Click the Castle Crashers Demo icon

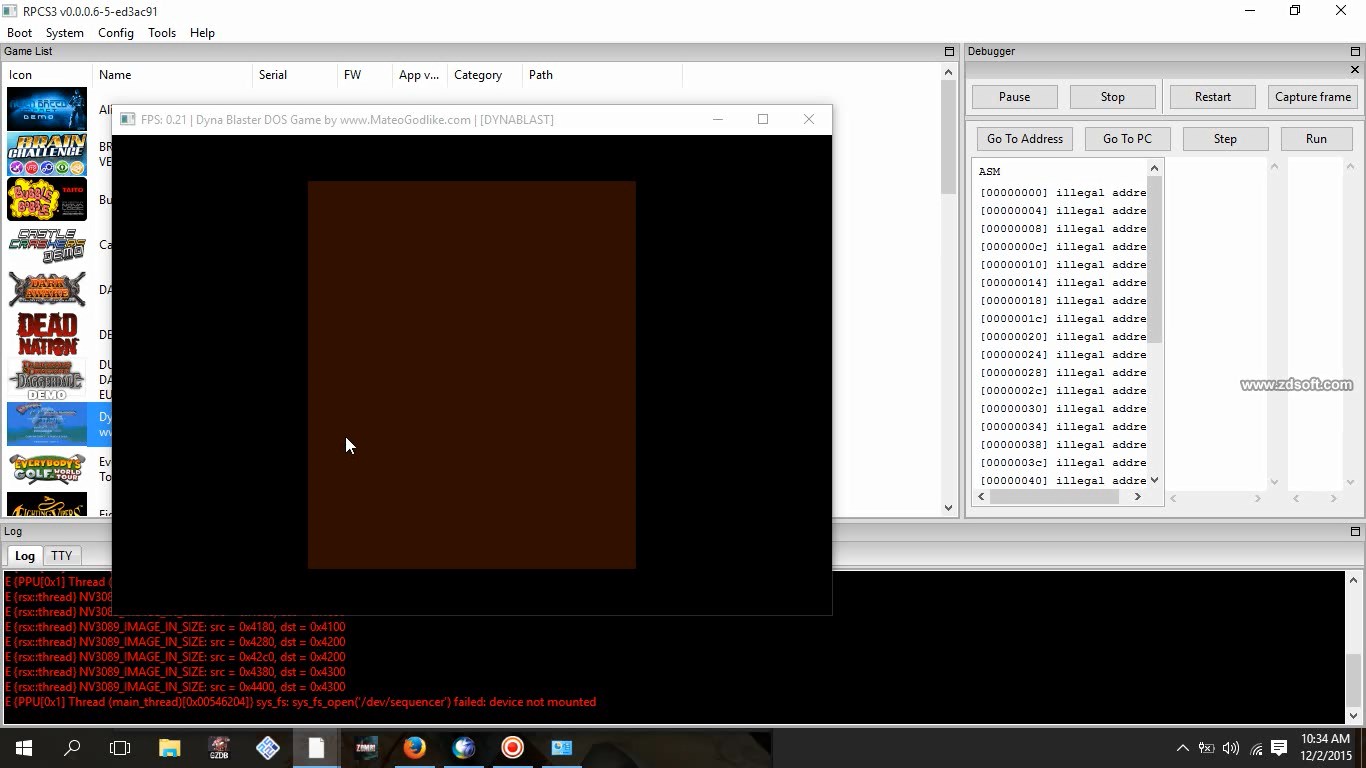pyautogui.click(x=47, y=244)
